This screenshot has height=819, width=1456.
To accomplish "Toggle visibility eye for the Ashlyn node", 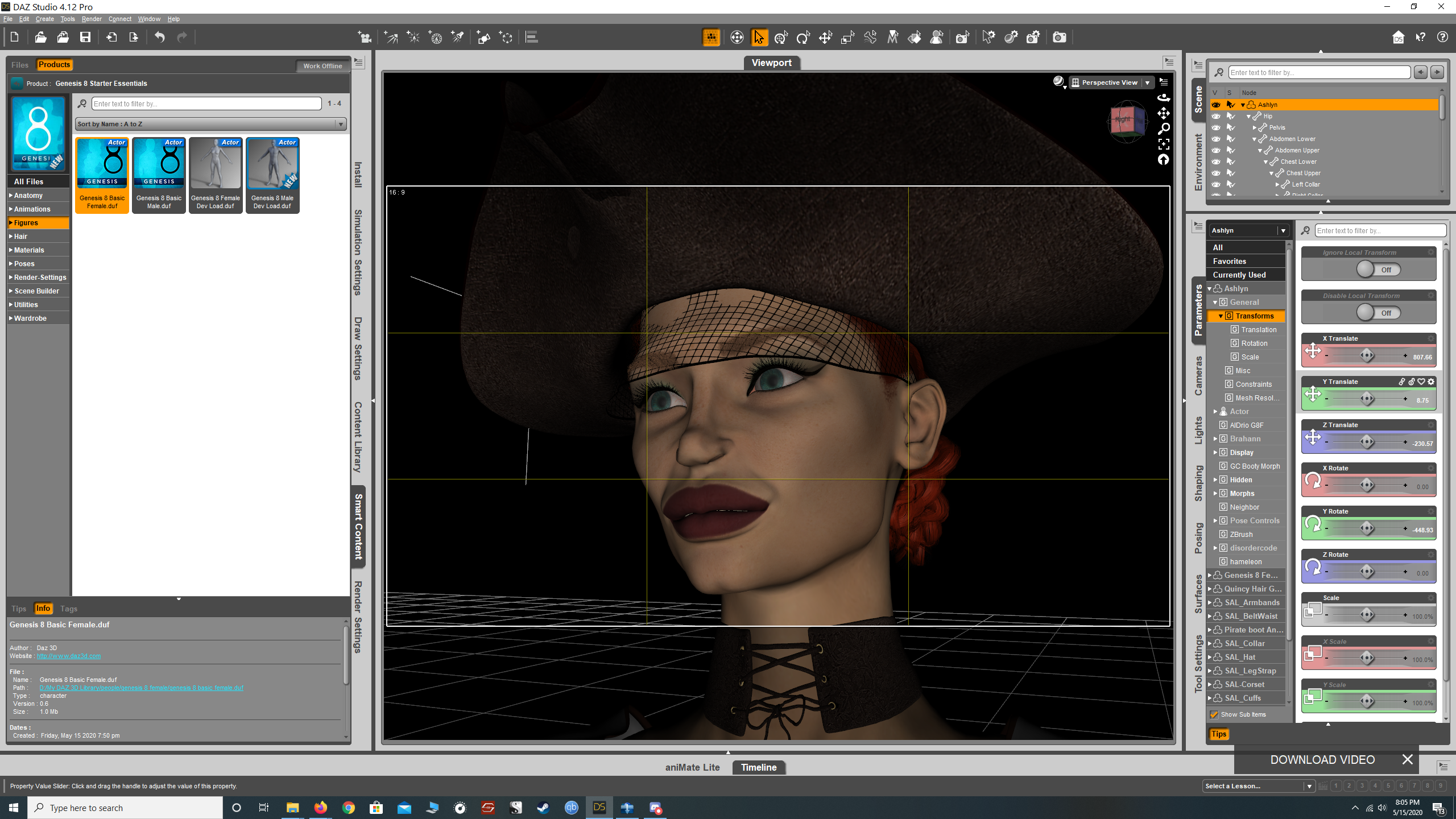I will (1216, 105).
